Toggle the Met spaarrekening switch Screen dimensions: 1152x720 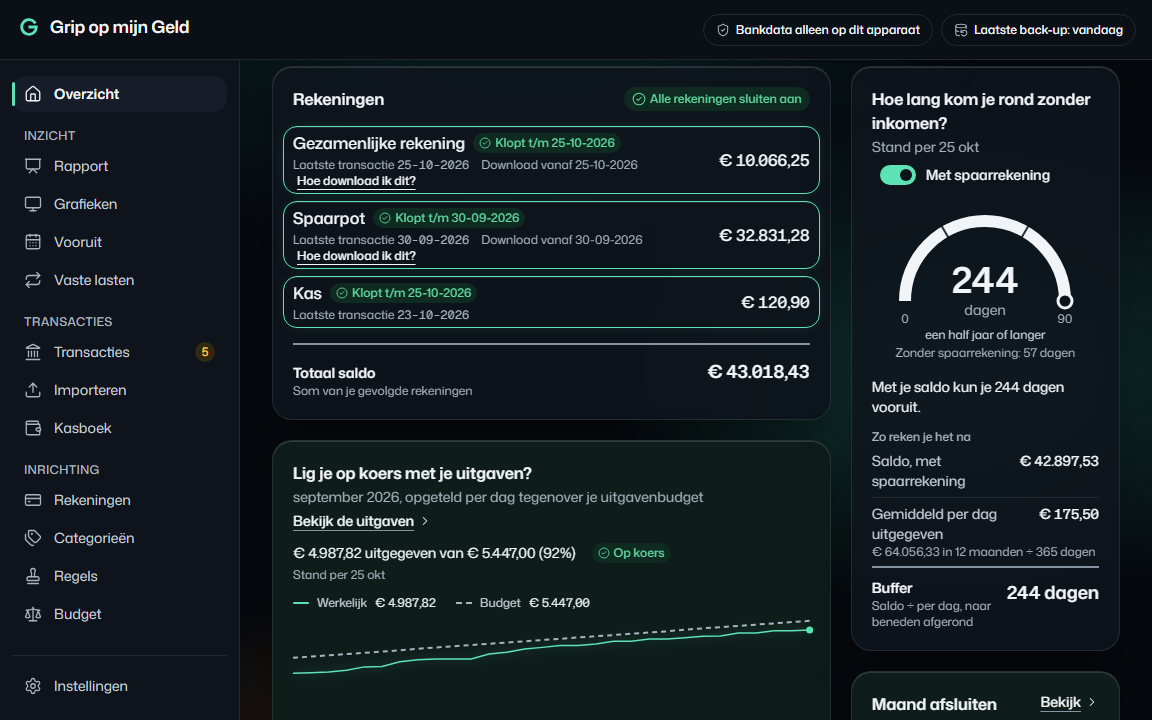point(898,175)
